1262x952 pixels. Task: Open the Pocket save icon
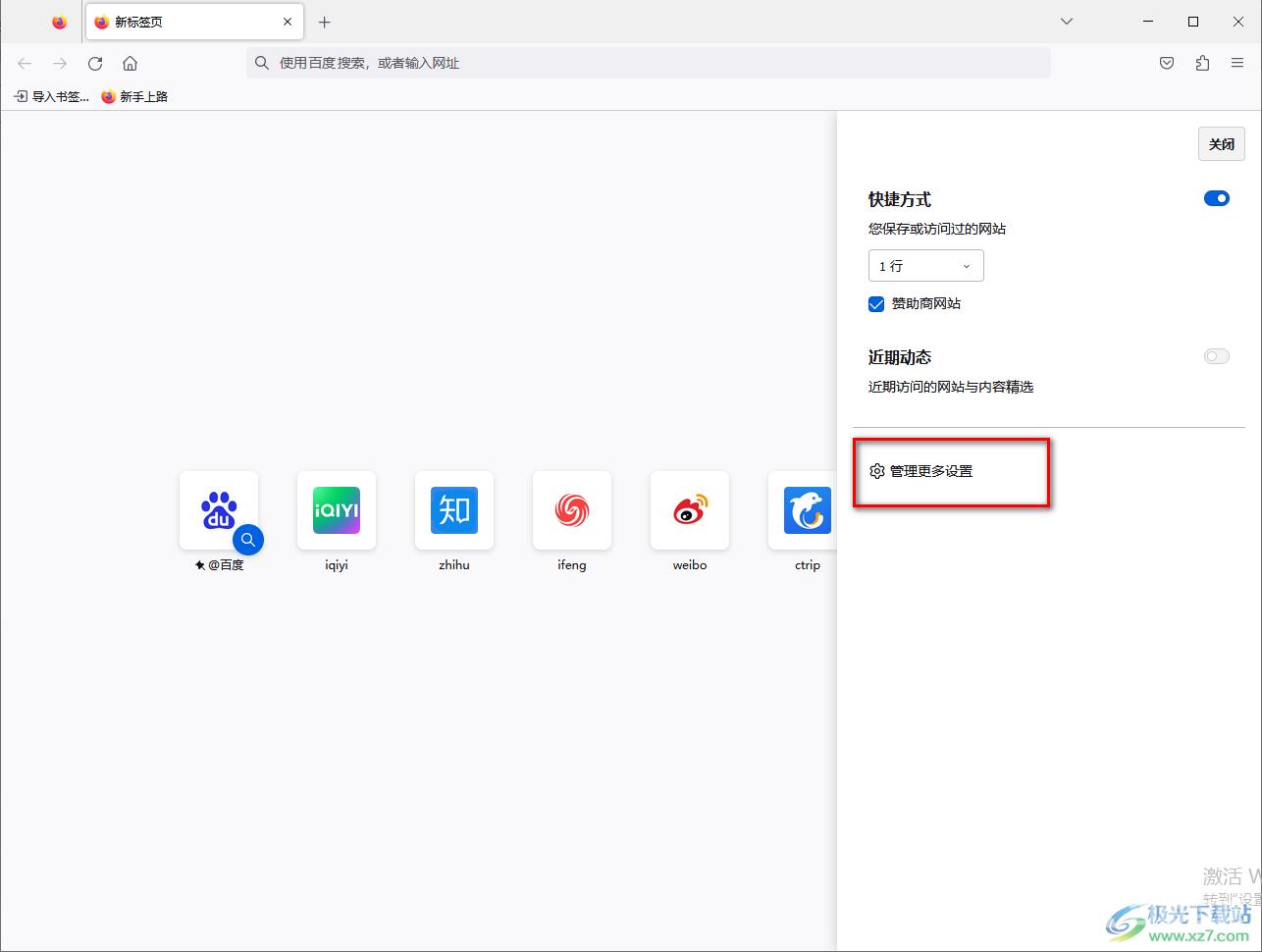click(x=1167, y=63)
